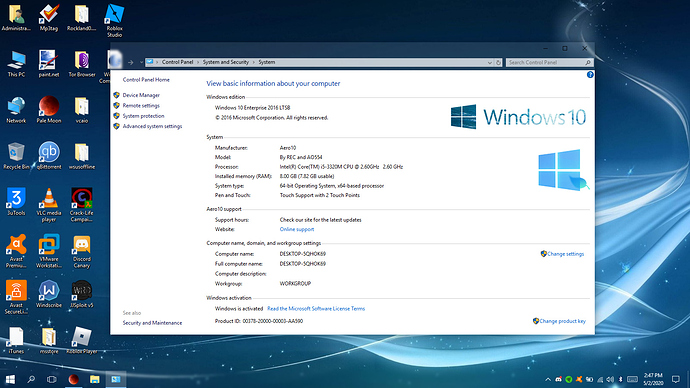This screenshot has width=690, height=388.
Task: Click the green Windscribe tray icon
Action: [569, 379]
